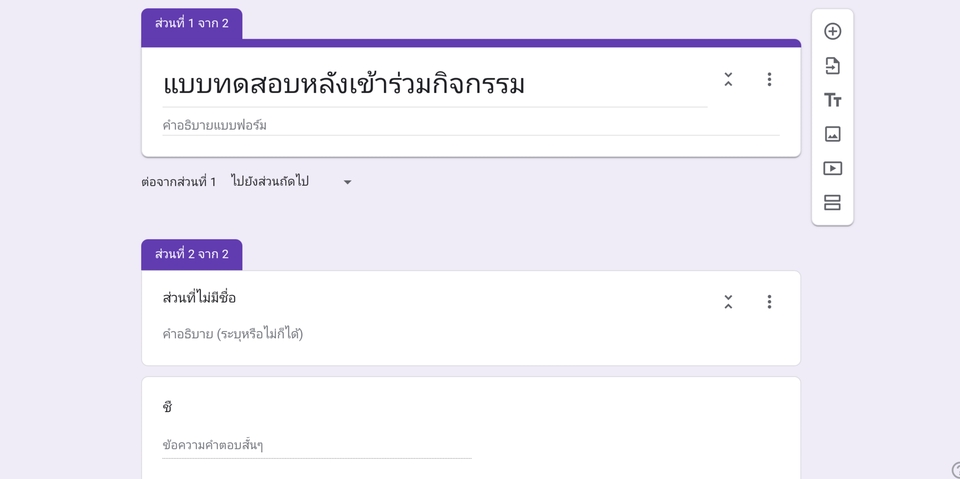Open more options for section 1

tap(769, 79)
